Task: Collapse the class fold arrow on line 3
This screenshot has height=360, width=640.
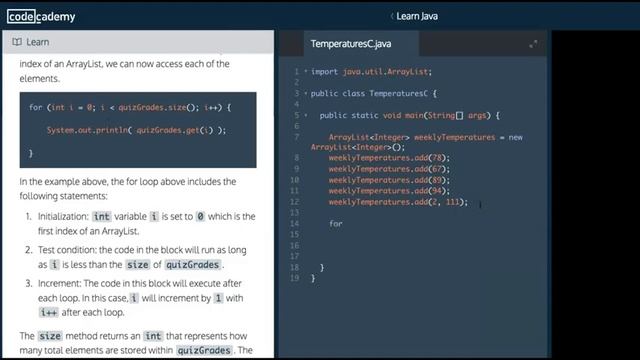Action: [306, 93]
